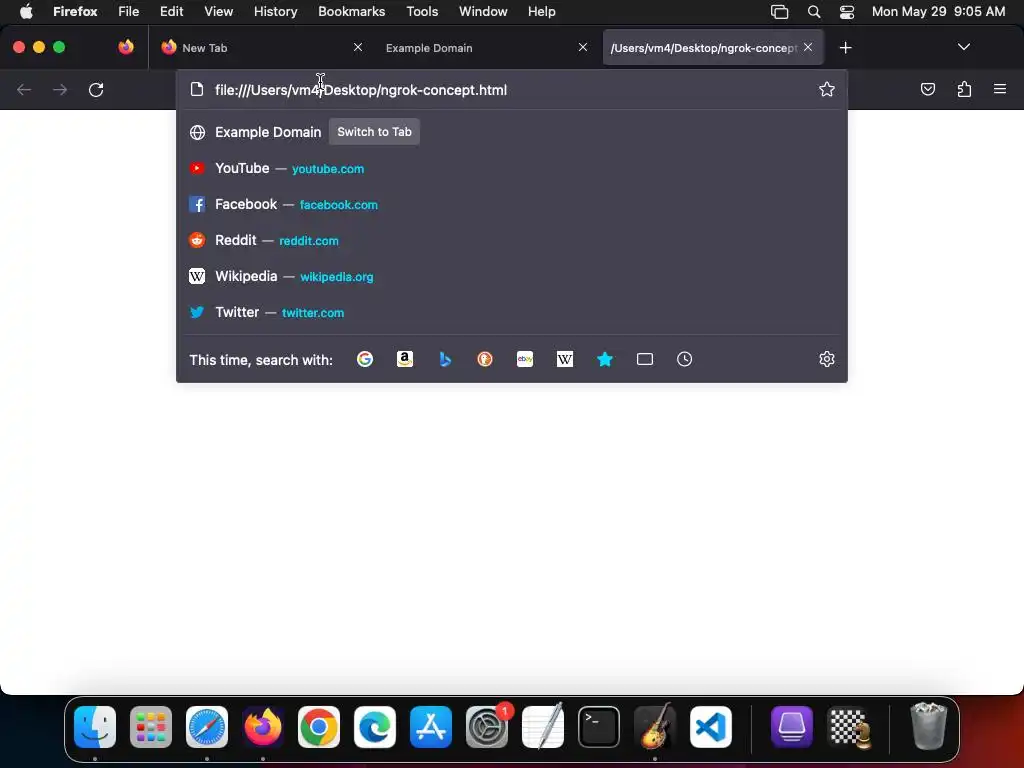The height and width of the screenshot is (768, 1024).
Task: Open Control Center in menu bar
Action: pyautogui.click(x=847, y=12)
